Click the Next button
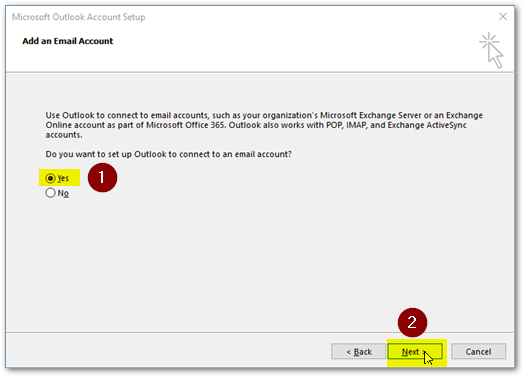 (415, 352)
